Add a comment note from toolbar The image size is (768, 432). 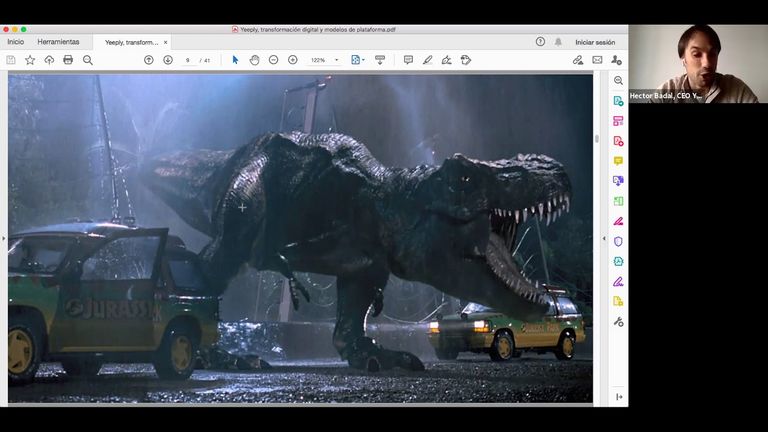coord(408,60)
